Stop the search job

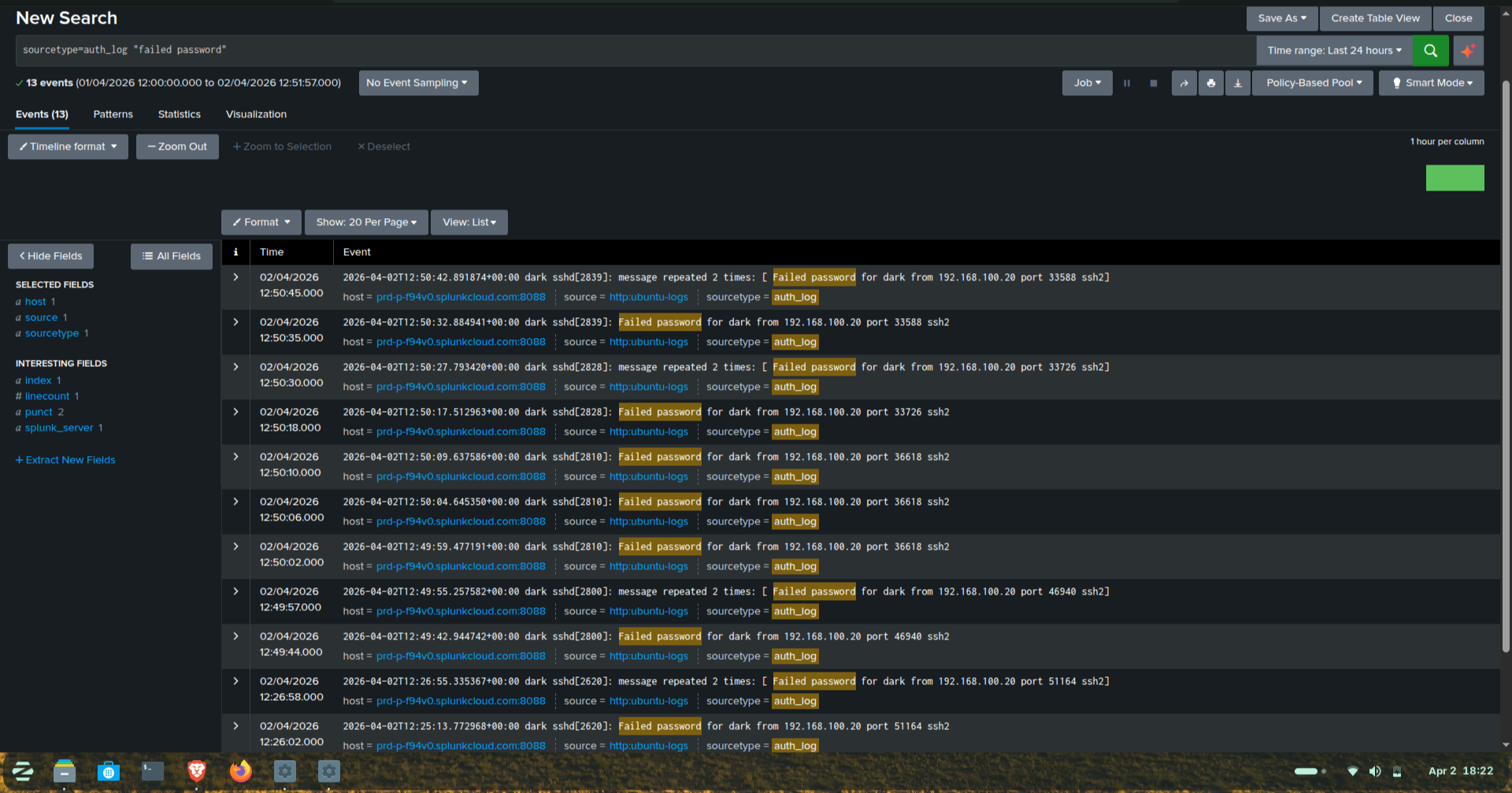tap(1154, 83)
